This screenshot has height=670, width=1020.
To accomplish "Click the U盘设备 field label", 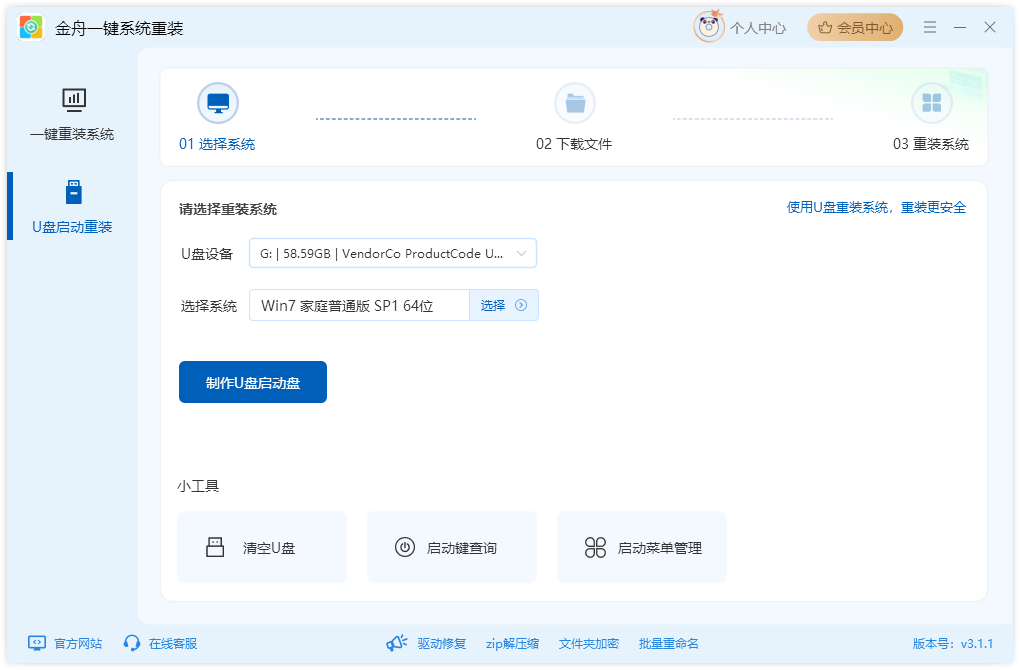I will tap(207, 254).
